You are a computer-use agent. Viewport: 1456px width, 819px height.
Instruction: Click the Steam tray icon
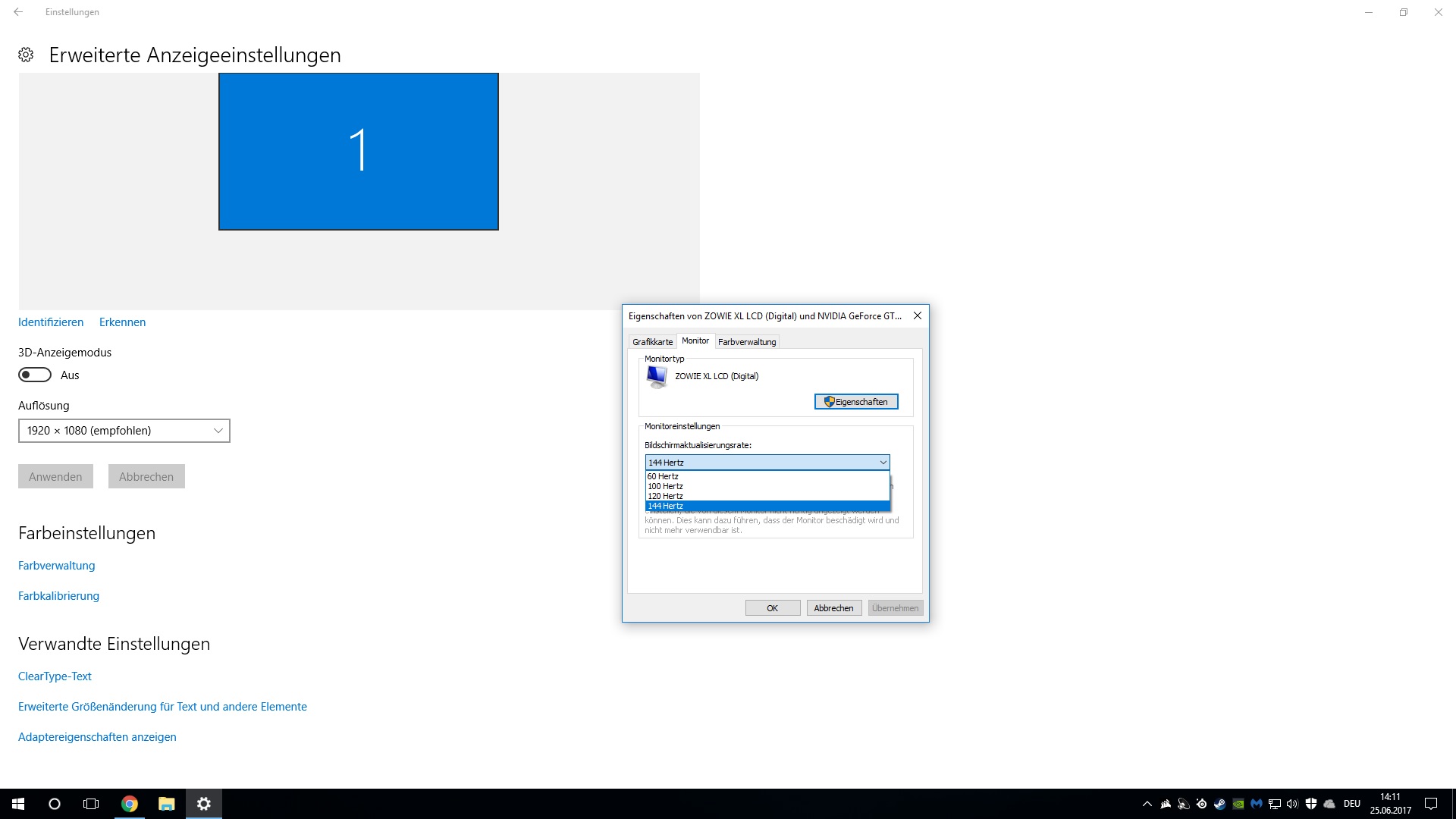(1219, 804)
